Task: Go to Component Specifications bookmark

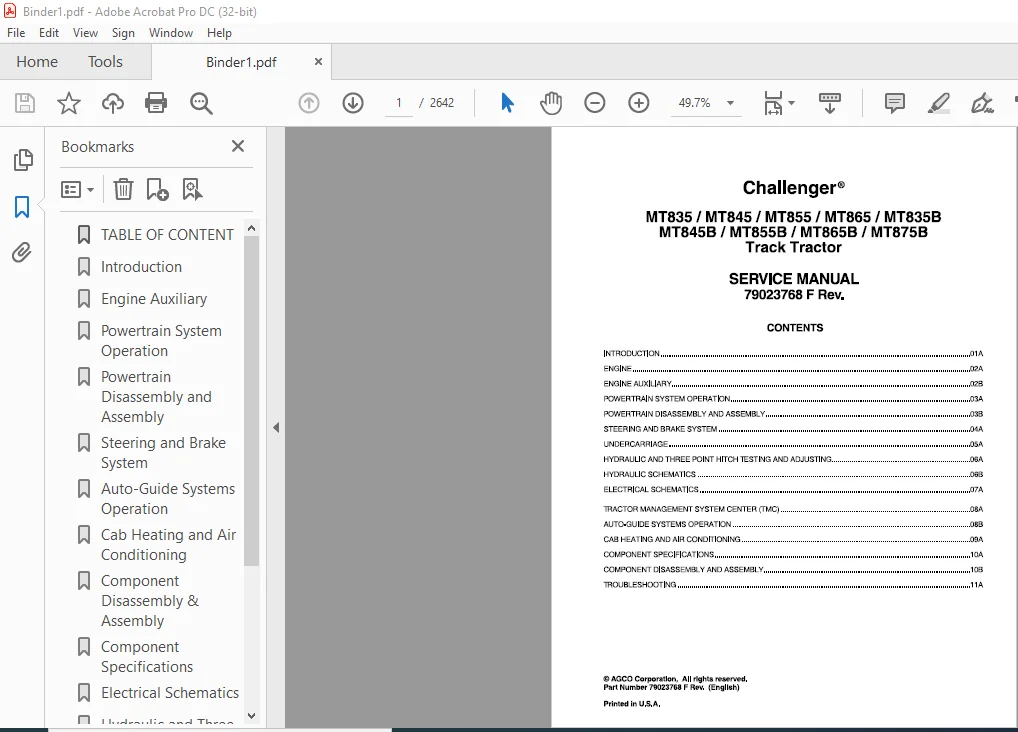Action: [147, 657]
